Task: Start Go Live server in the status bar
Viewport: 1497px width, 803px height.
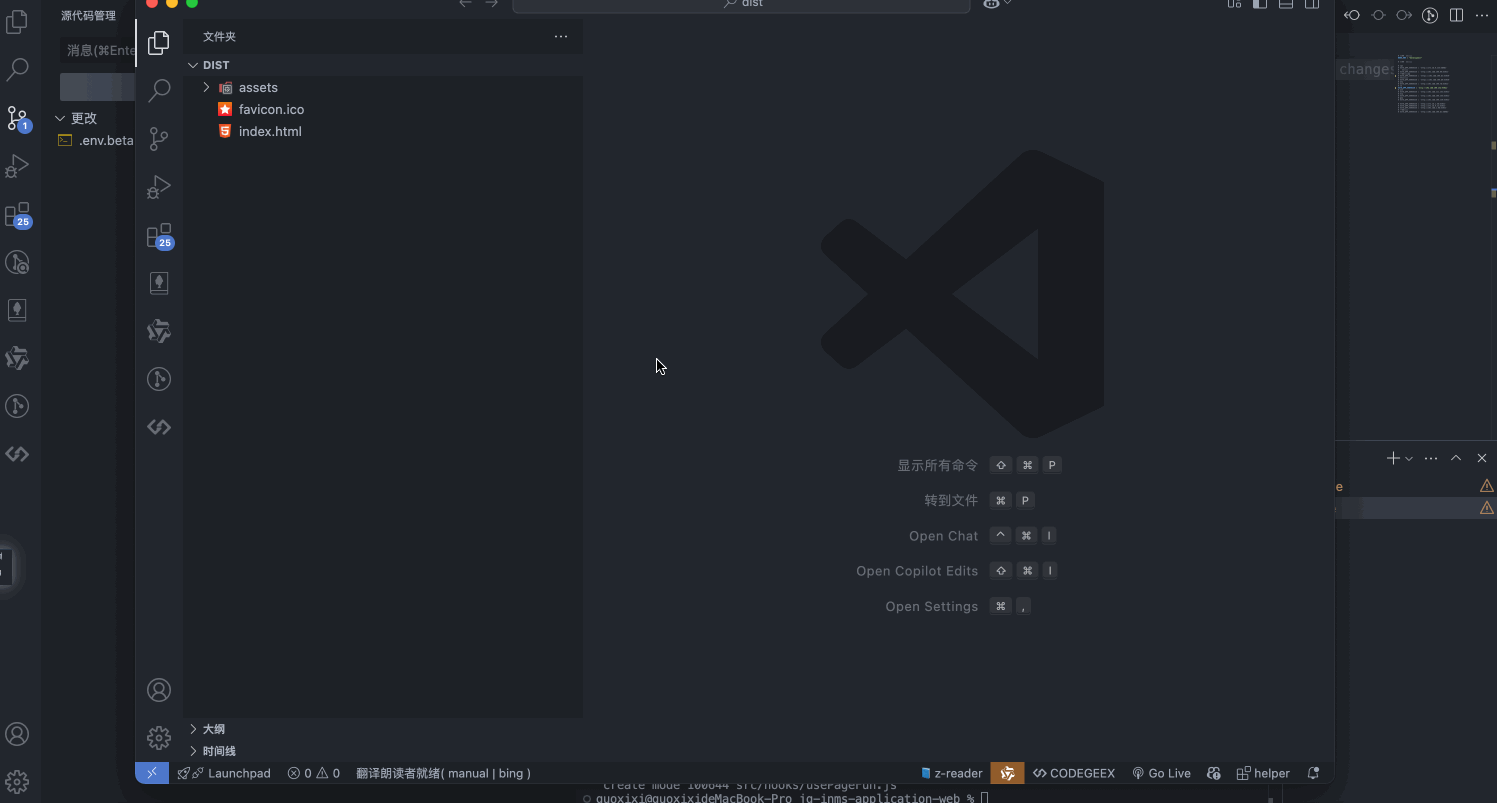Action: pos(1161,773)
